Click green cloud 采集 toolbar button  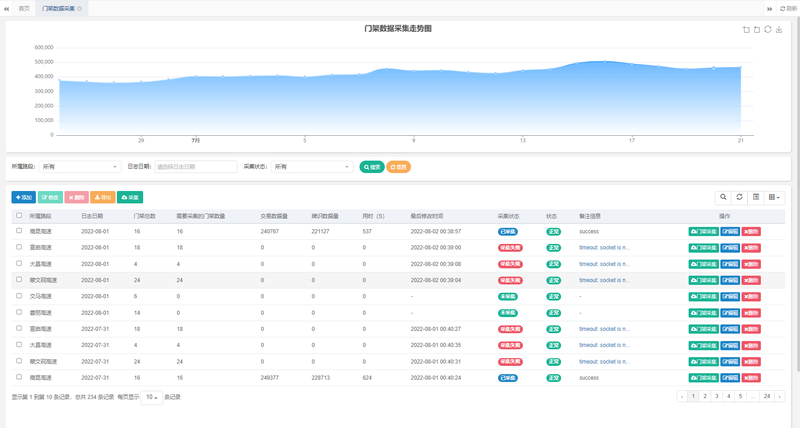[130, 197]
